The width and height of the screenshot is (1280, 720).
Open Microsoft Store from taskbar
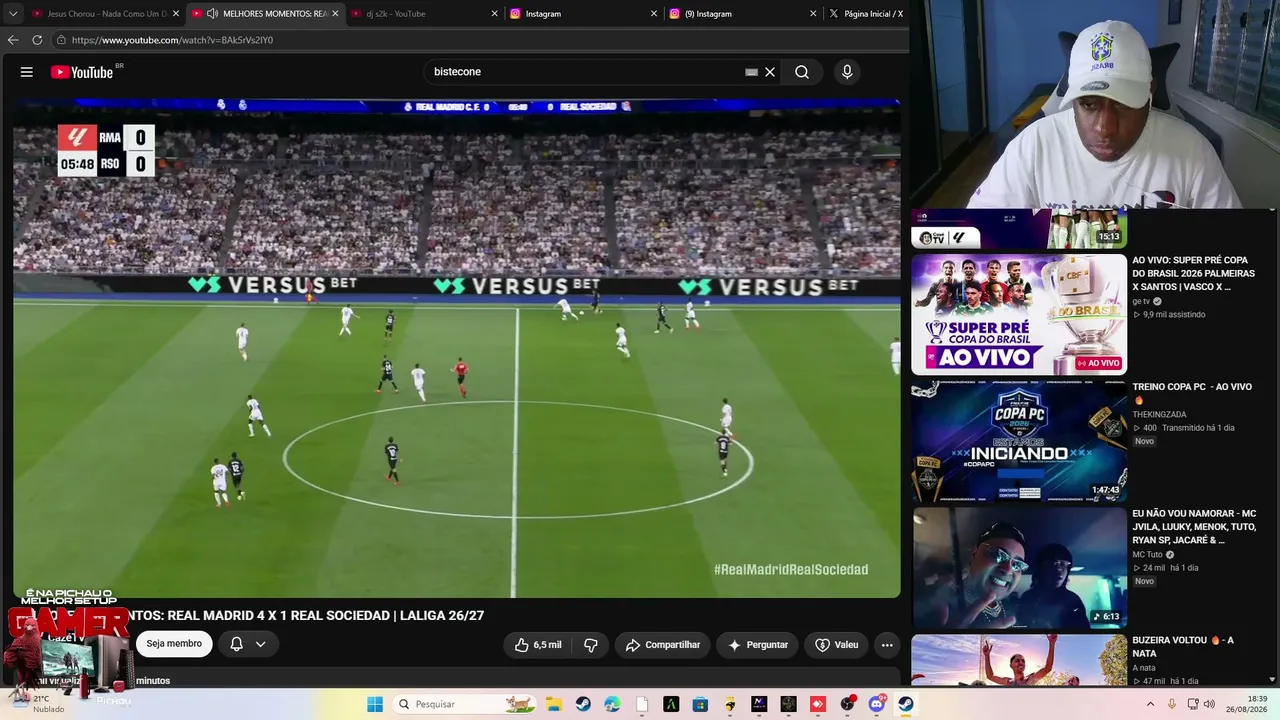[x=700, y=704]
